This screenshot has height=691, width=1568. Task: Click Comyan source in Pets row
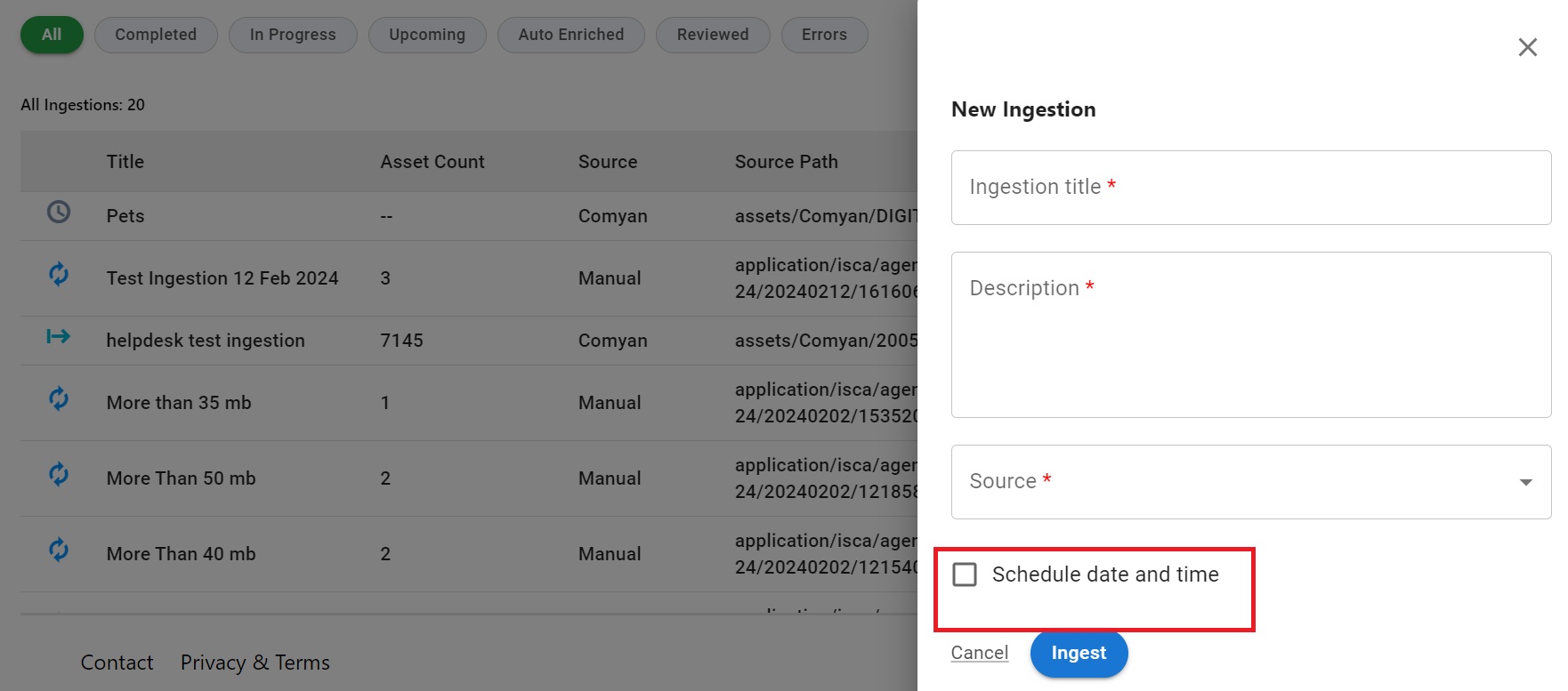point(613,216)
